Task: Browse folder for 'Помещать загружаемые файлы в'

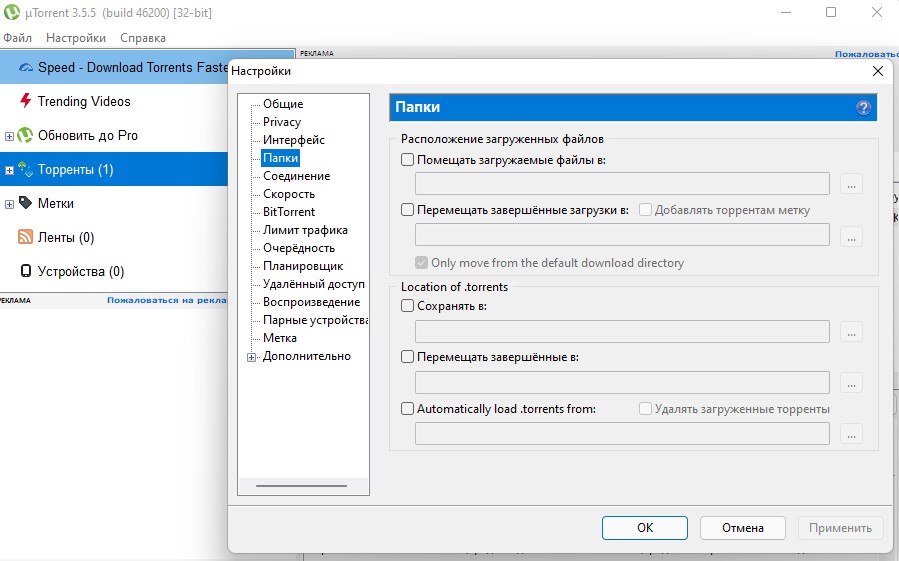Action: (851, 184)
